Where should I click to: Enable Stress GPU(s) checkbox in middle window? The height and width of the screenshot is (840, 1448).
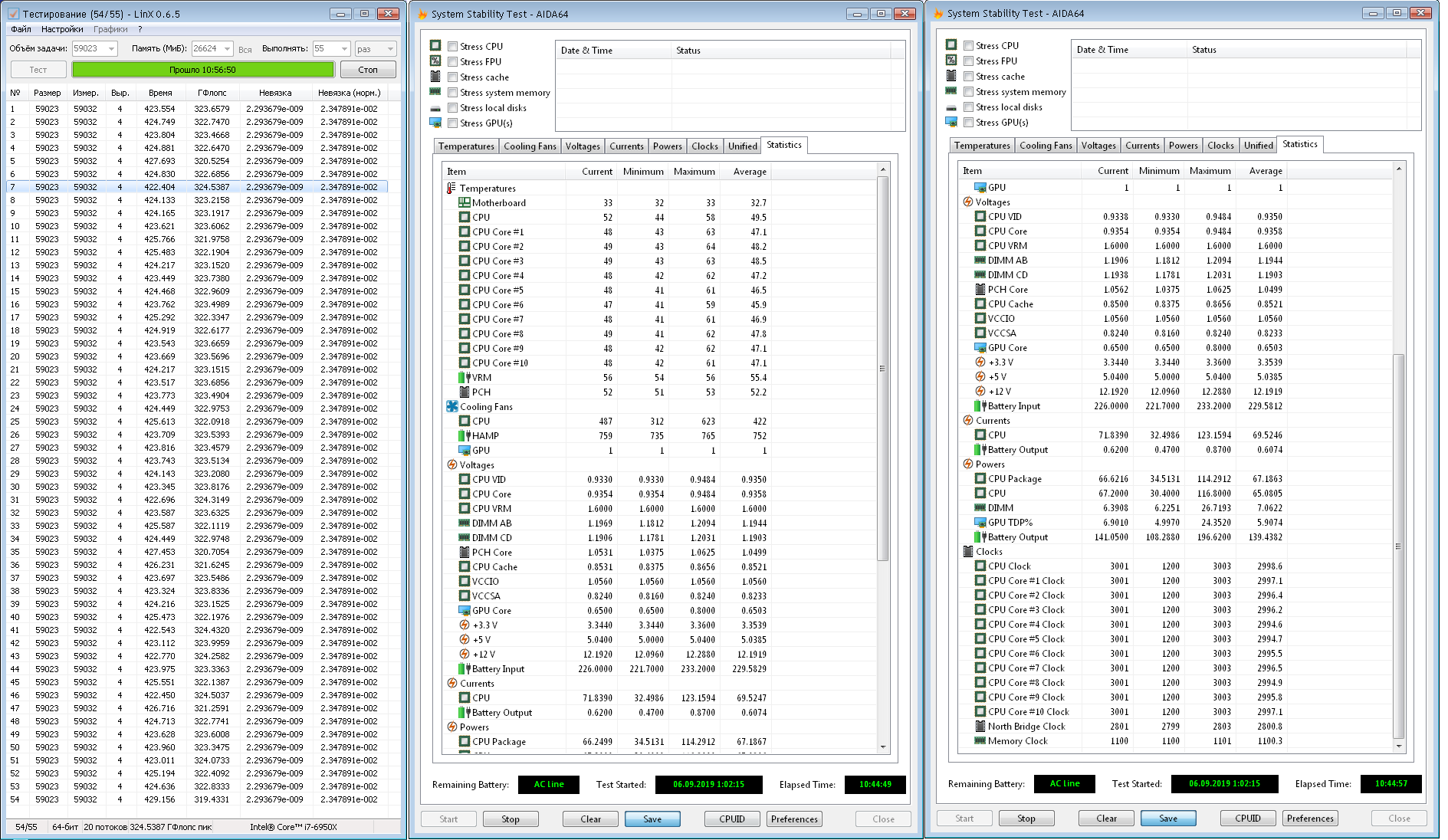tap(453, 123)
